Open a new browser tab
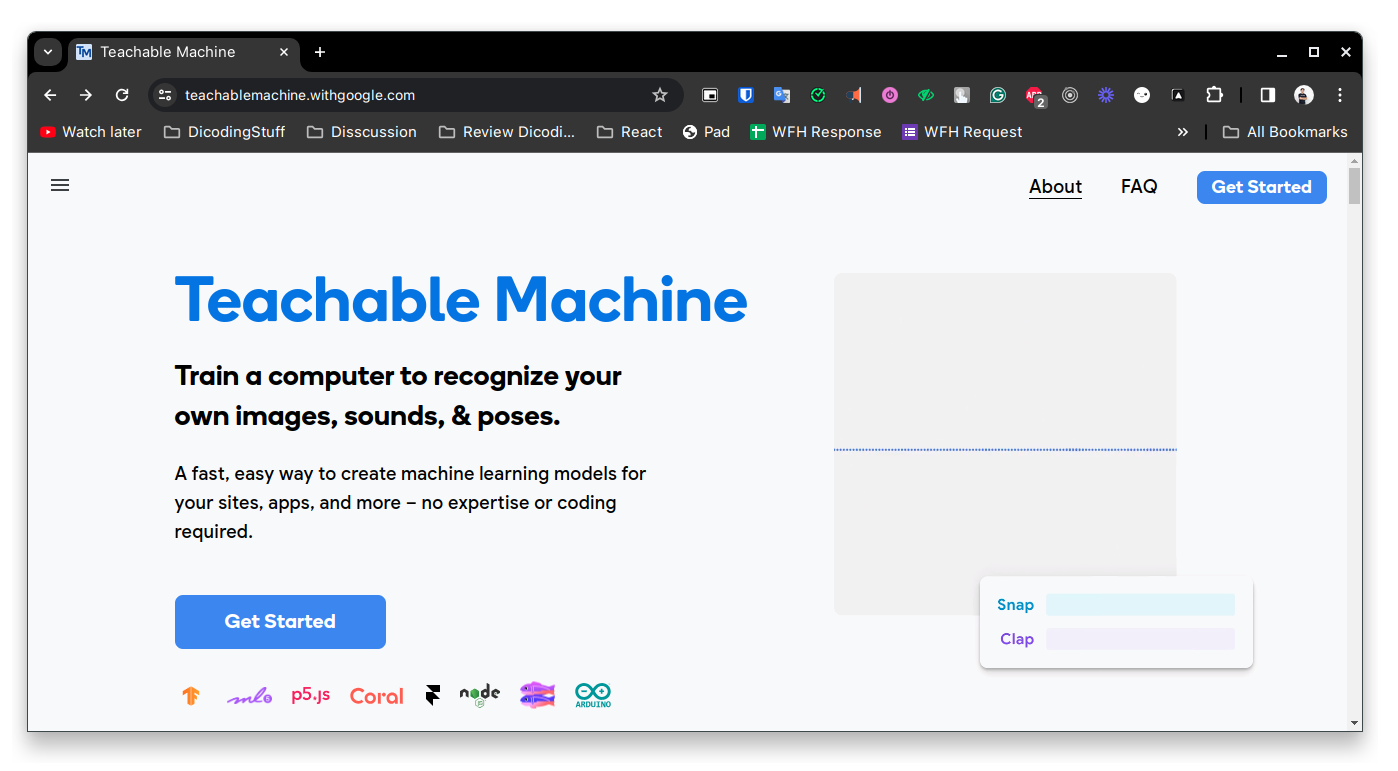 tap(320, 52)
